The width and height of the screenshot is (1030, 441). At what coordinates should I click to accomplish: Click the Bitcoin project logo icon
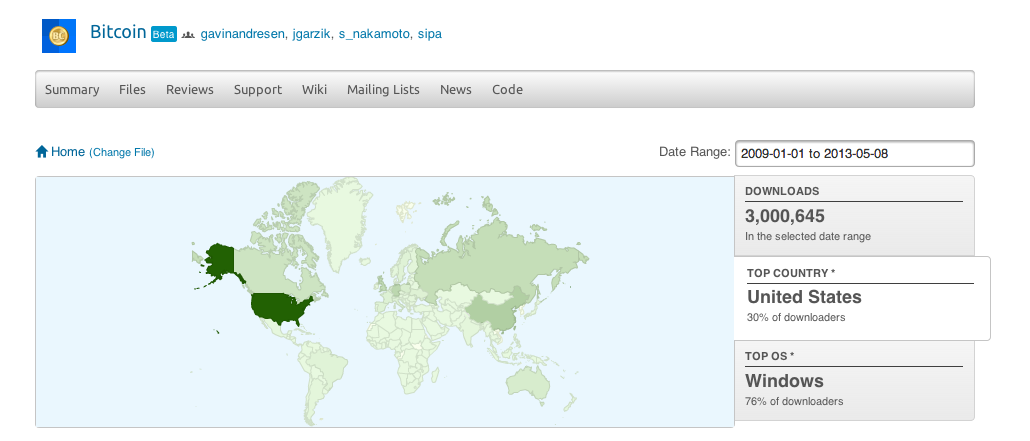click(59, 35)
